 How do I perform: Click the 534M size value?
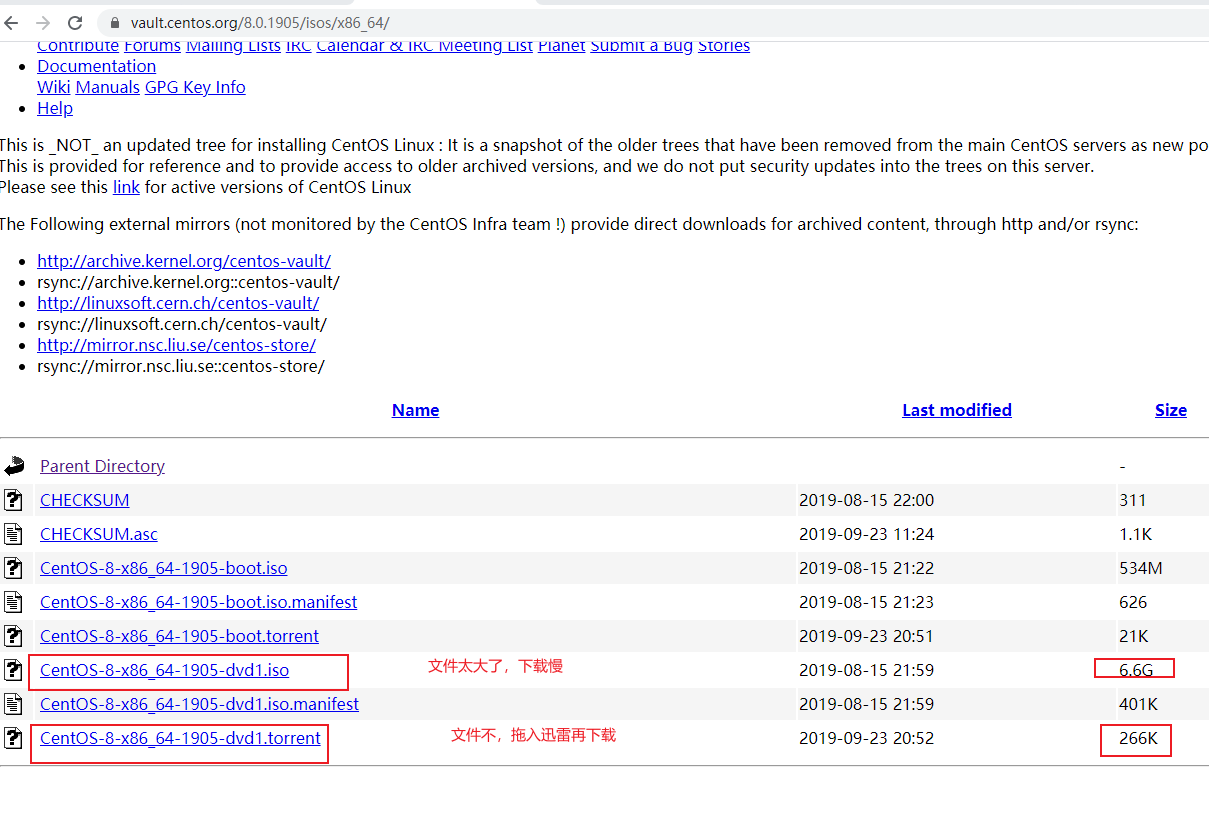click(1141, 568)
